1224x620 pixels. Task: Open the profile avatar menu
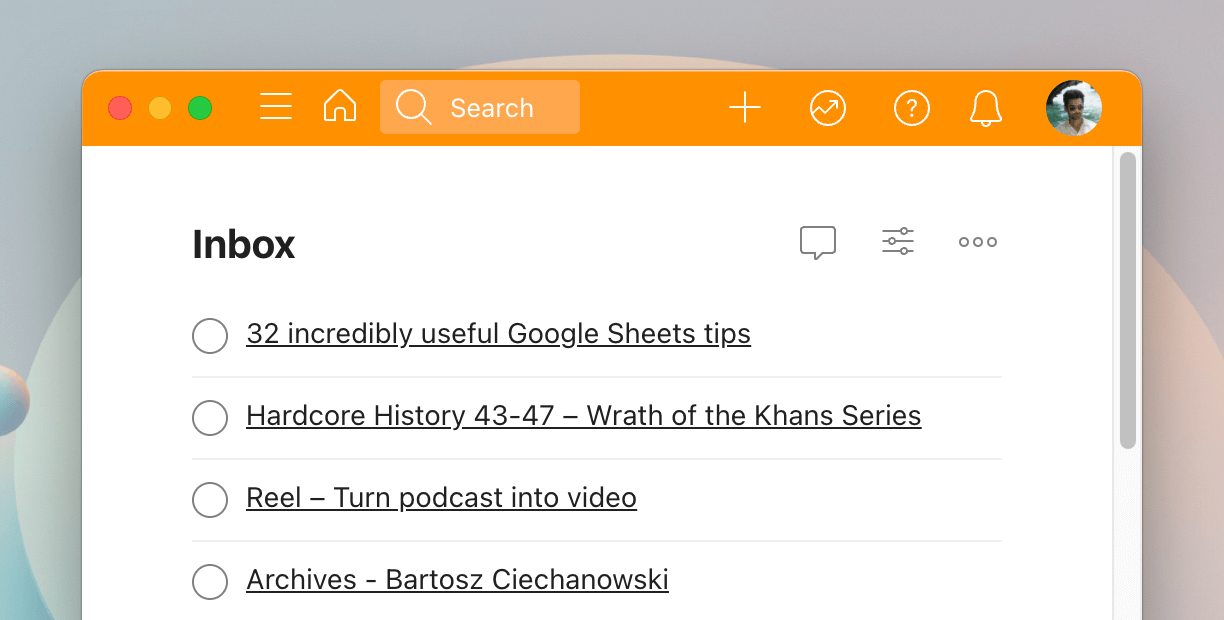pyautogui.click(x=1074, y=108)
